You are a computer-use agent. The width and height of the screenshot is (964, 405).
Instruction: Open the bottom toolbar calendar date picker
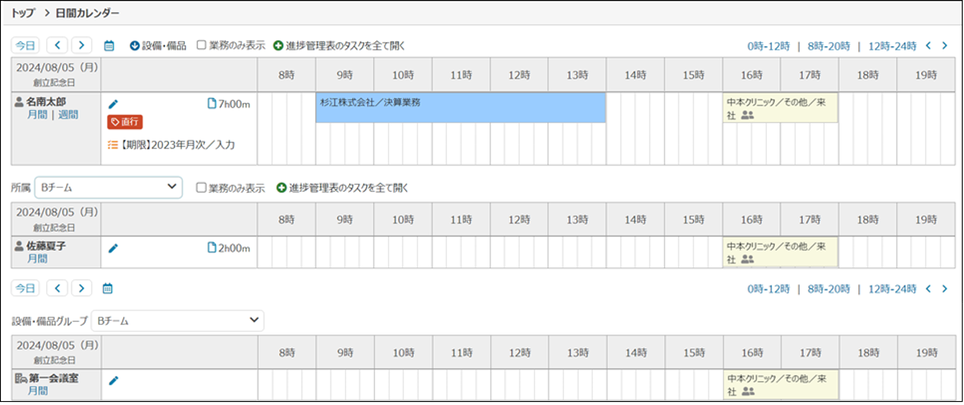click(x=110, y=288)
